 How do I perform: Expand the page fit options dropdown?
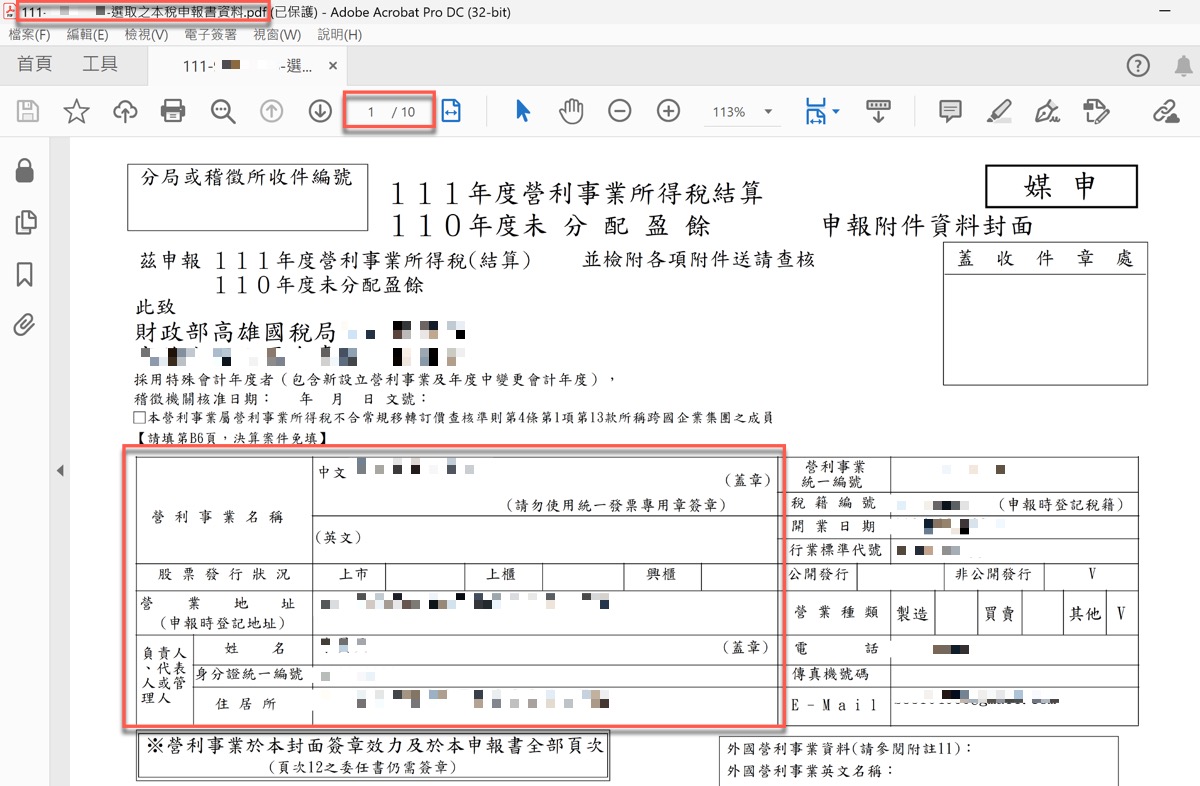tap(836, 112)
